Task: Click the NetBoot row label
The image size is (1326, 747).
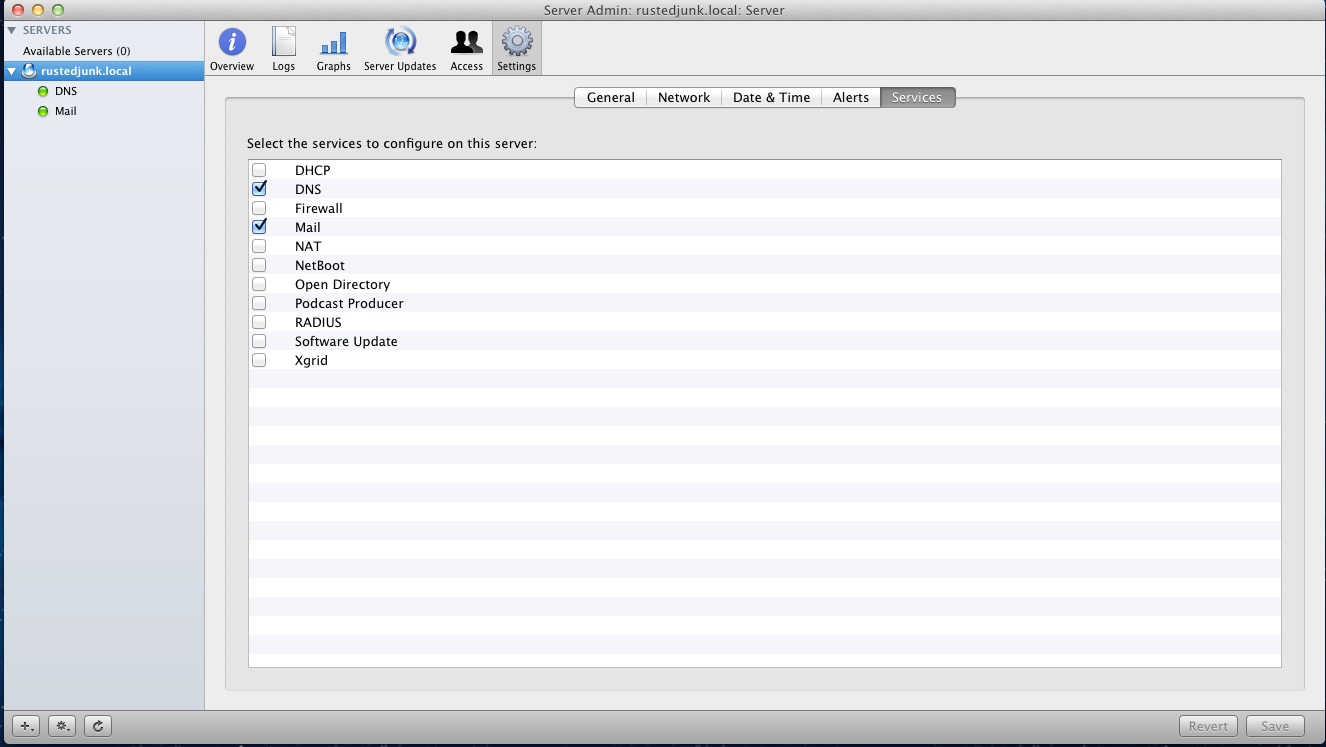Action: pyautogui.click(x=320, y=265)
